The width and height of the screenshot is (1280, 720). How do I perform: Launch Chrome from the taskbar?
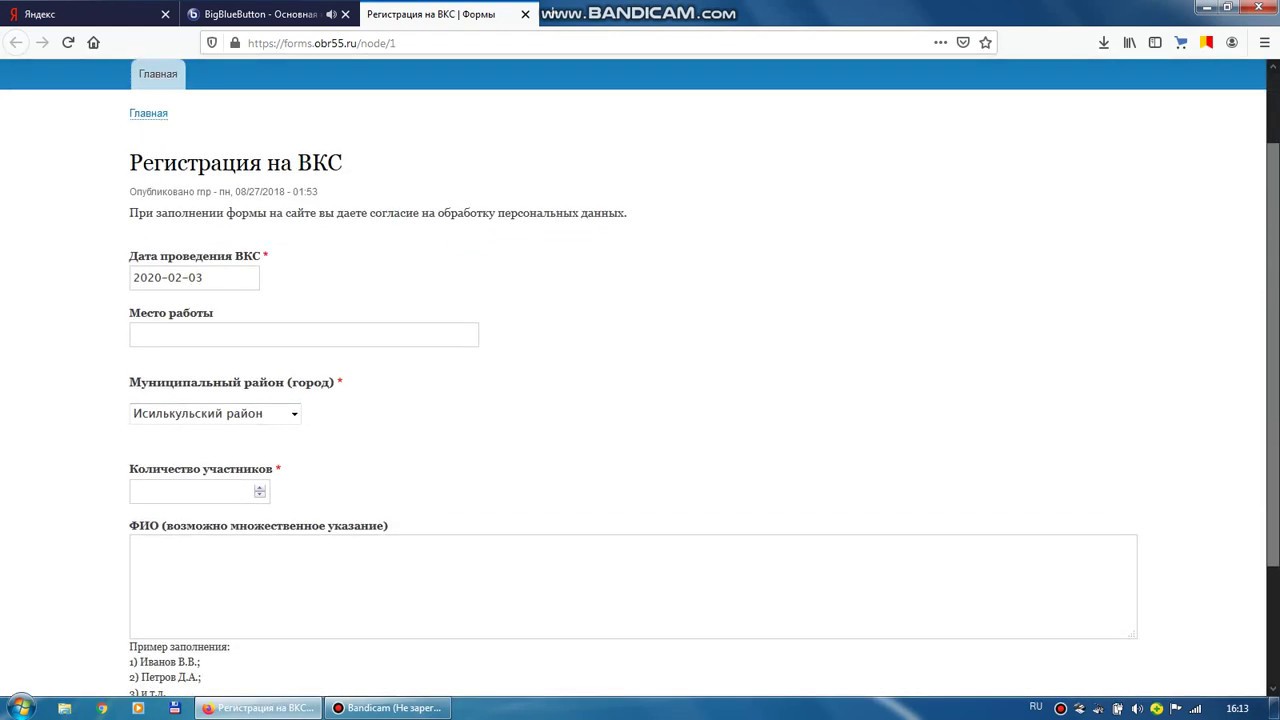[x=102, y=708]
